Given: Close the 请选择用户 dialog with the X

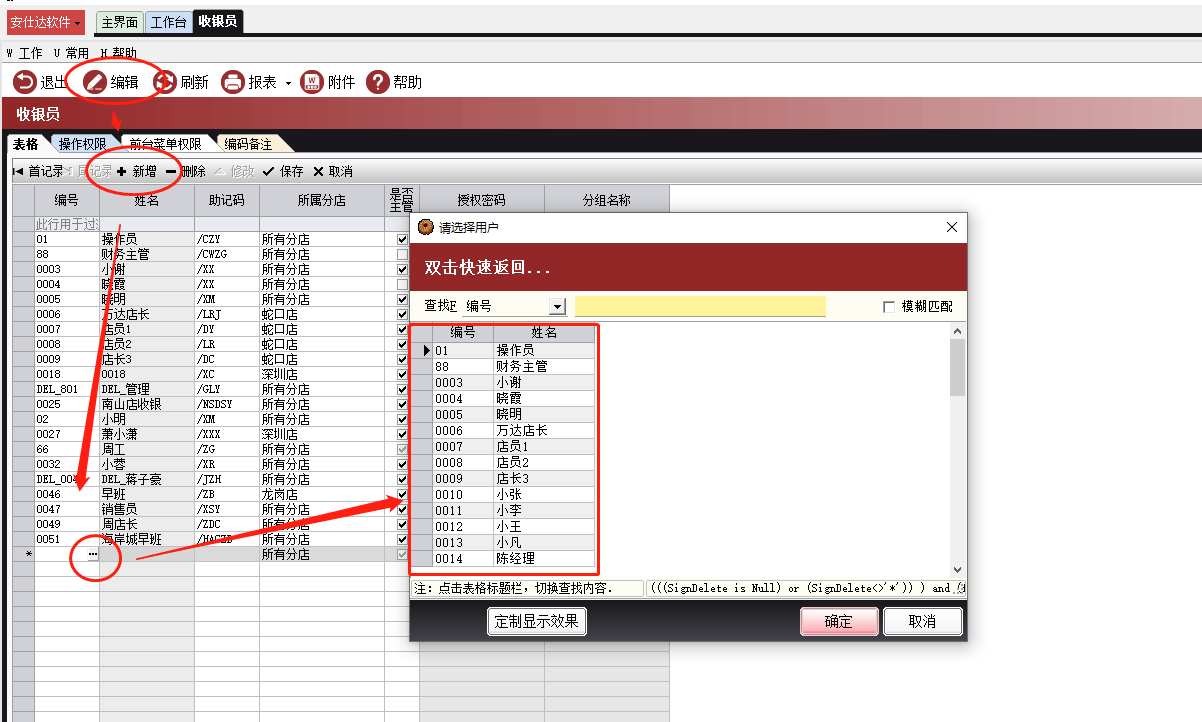Looking at the screenshot, I should pos(952,227).
